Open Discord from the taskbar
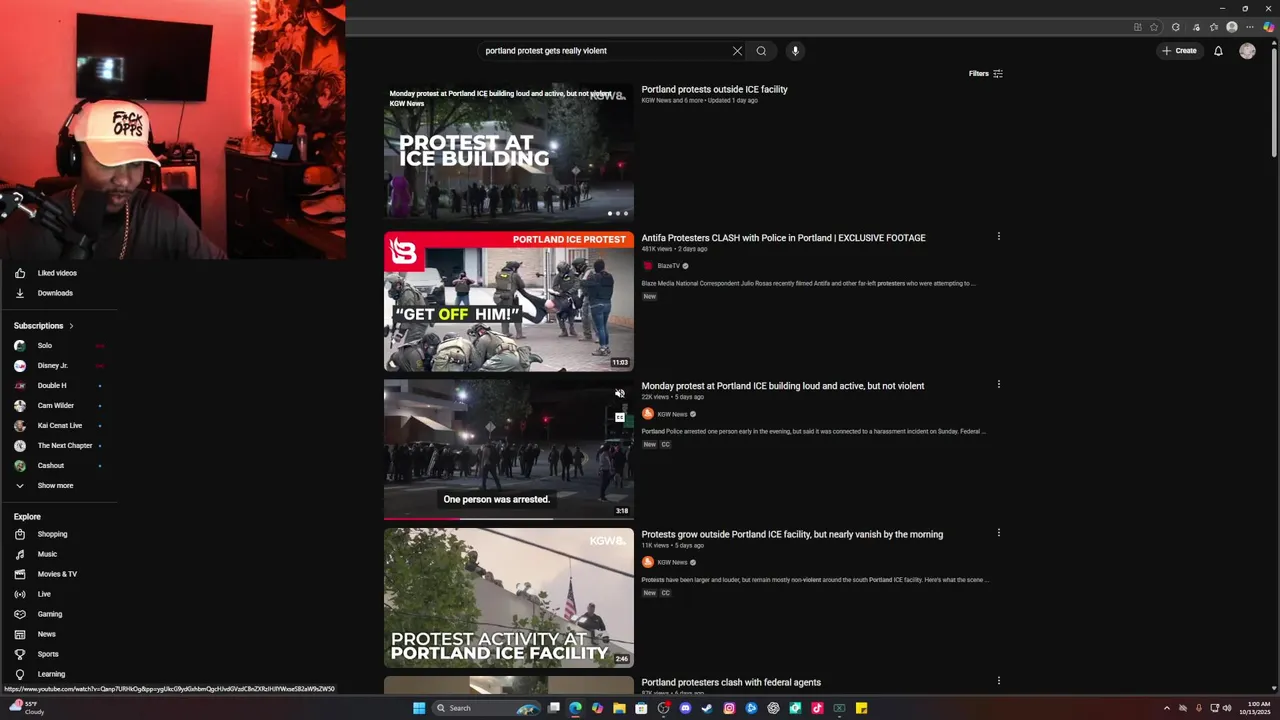Viewport: 1280px width, 720px height. click(x=685, y=708)
